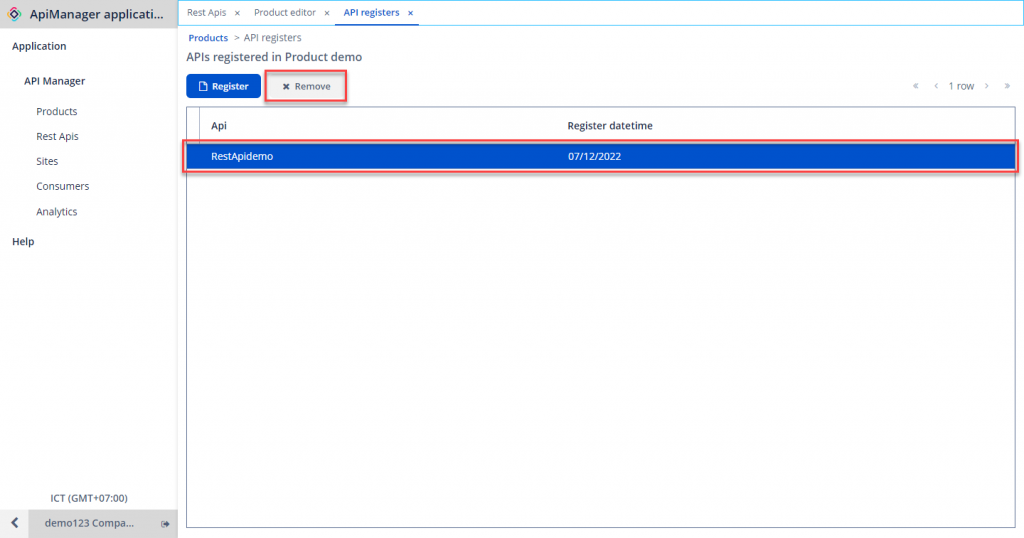The image size is (1024, 538).
Task: Collapse the API Manager menu group
Action: coord(55,81)
